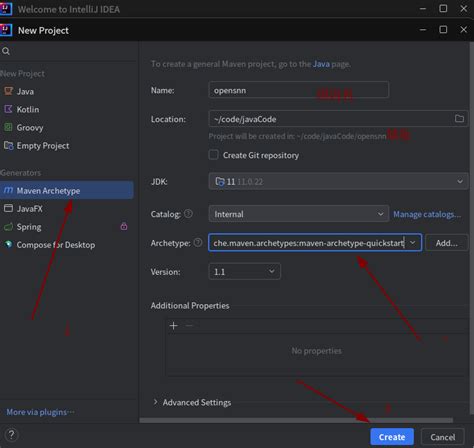
Task: Enable Create Git repository checkbox
Action: [x=213, y=155]
